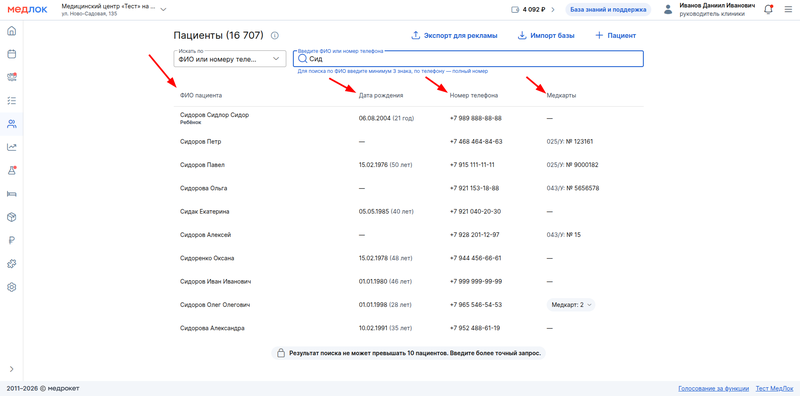Click the info icon next to Пациенты
This screenshot has height=396, width=800.
tap(274, 36)
